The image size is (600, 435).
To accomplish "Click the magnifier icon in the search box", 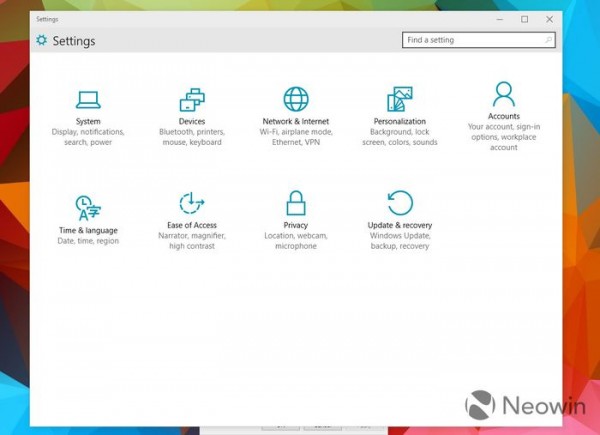I will [x=548, y=40].
